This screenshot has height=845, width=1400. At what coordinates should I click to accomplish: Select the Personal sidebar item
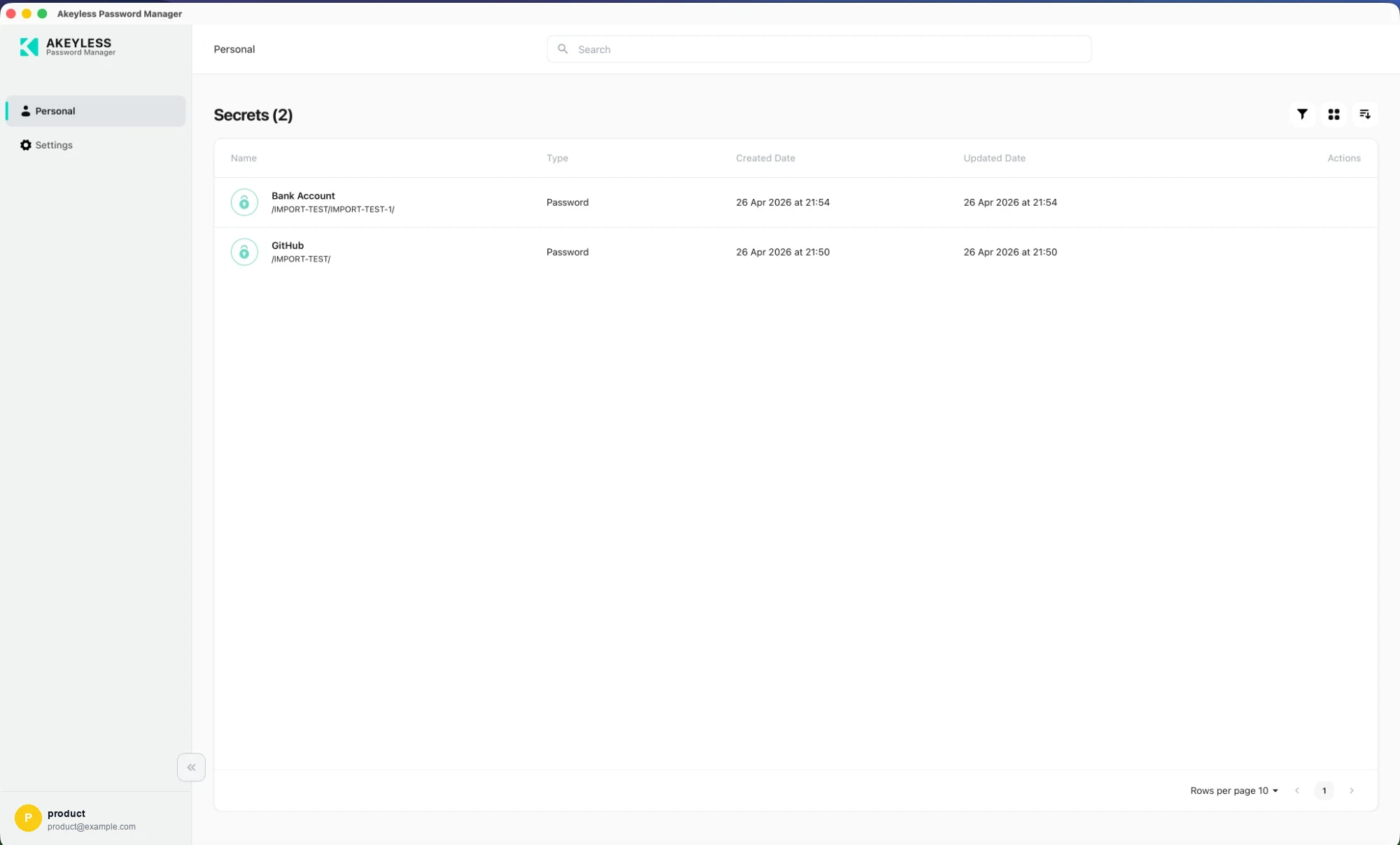[x=96, y=111]
